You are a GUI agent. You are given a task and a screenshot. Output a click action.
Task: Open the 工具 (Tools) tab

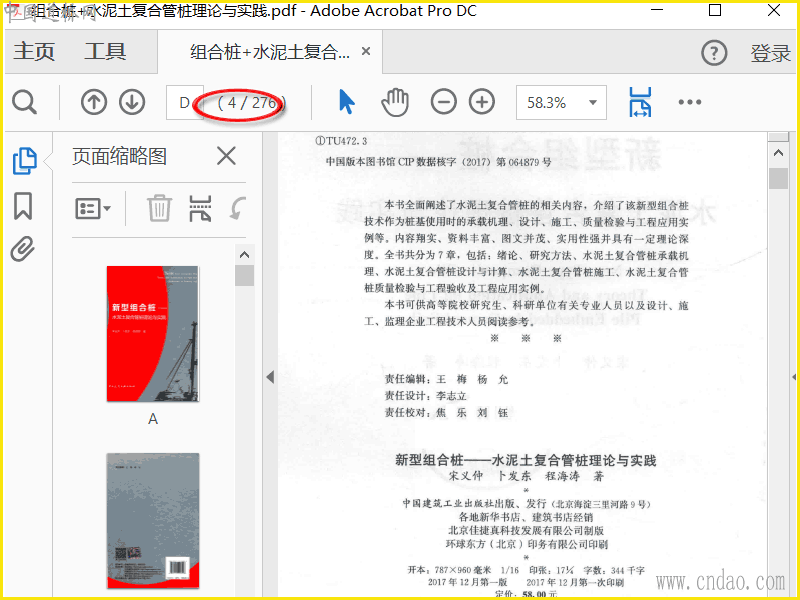pyautogui.click(x=105, y=52)
